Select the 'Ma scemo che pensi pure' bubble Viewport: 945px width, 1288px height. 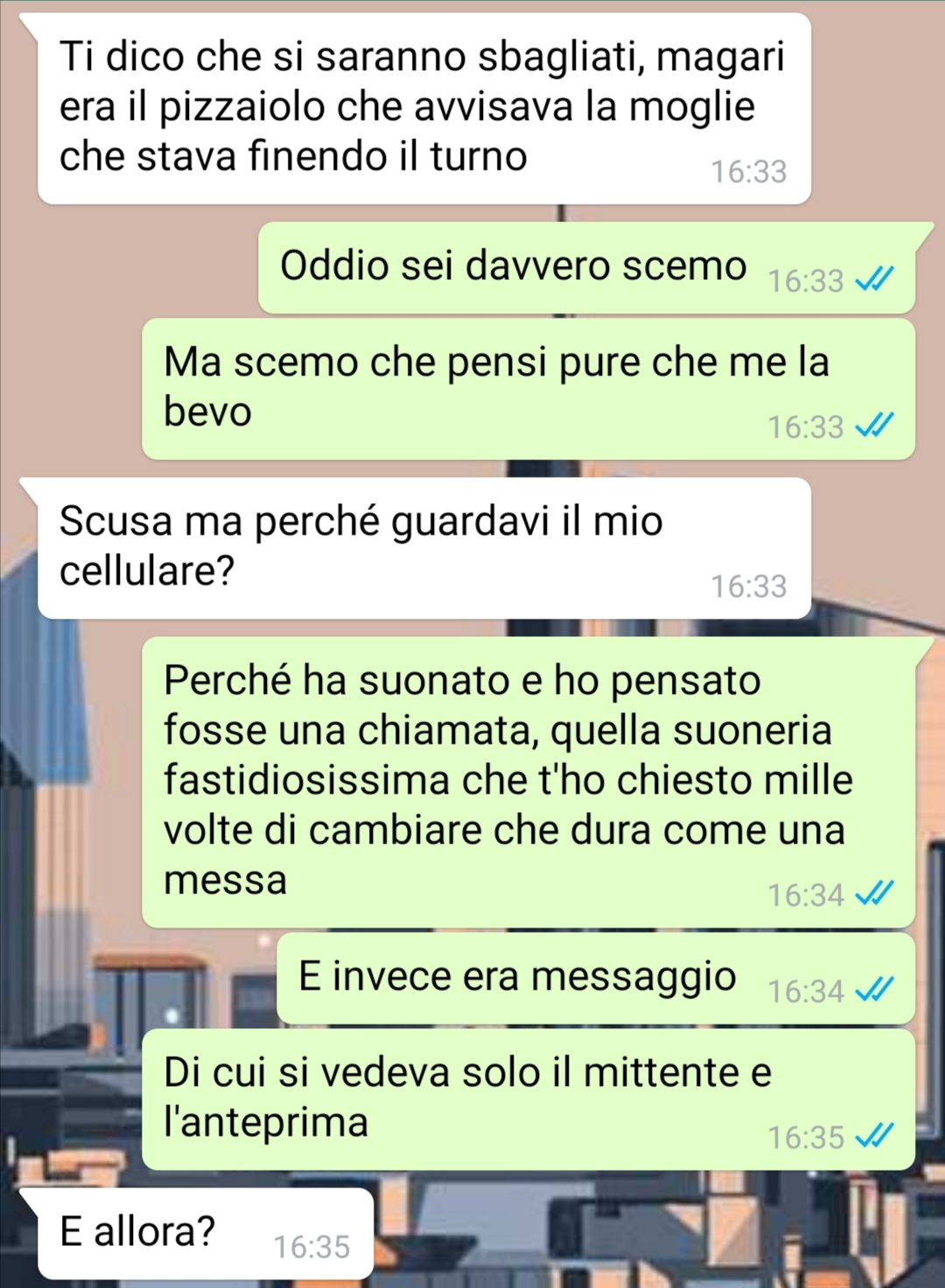[x=528, y=389]
